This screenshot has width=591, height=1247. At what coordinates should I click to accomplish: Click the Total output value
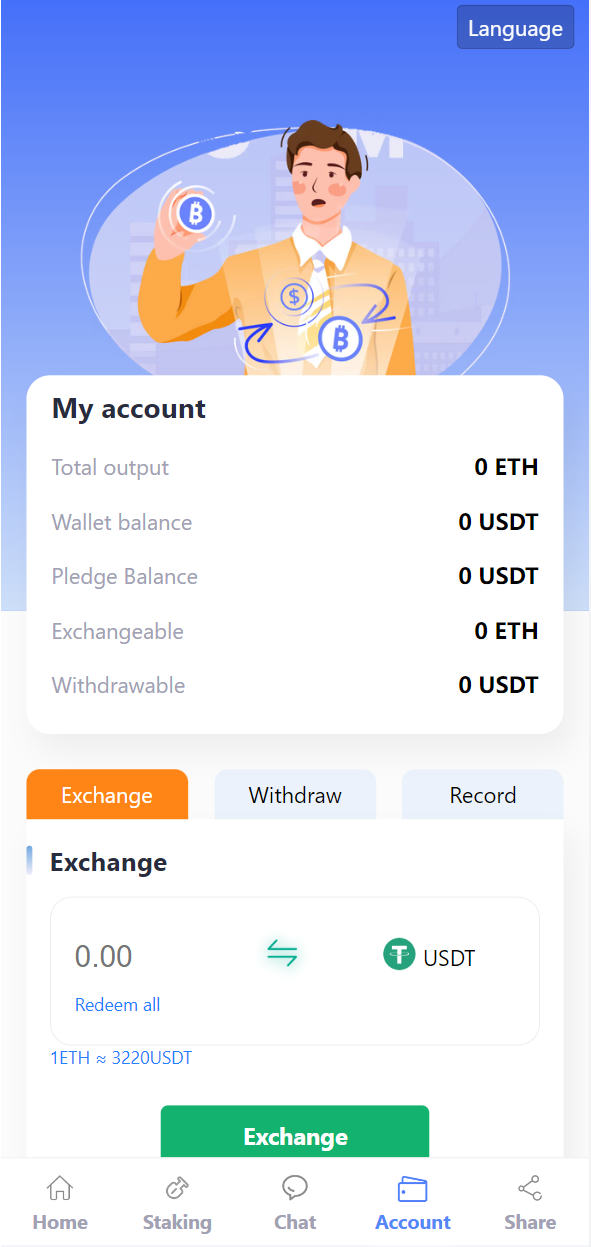point(506,467)
